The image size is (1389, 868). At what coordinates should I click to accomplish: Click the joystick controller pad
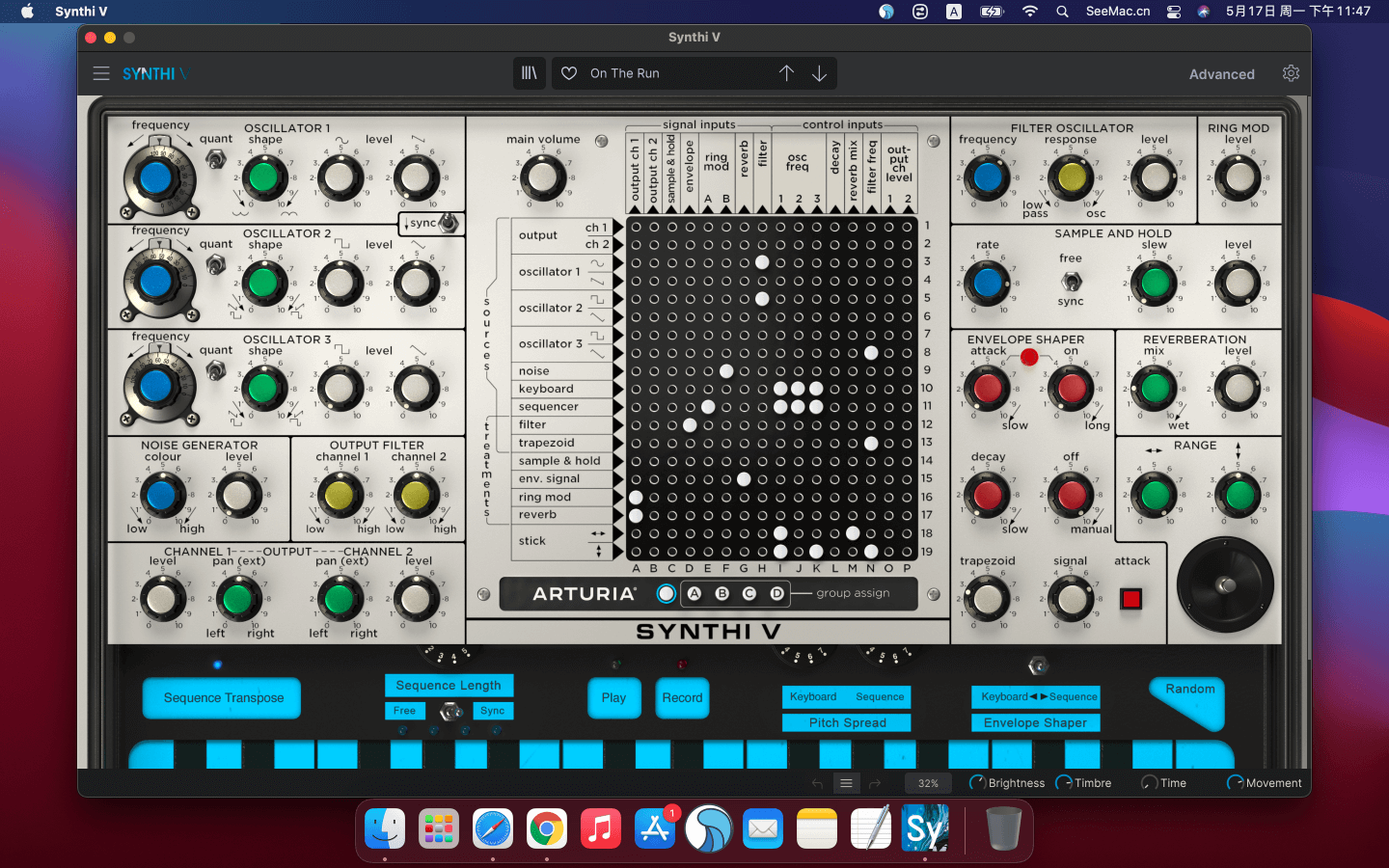[1225, 584]
